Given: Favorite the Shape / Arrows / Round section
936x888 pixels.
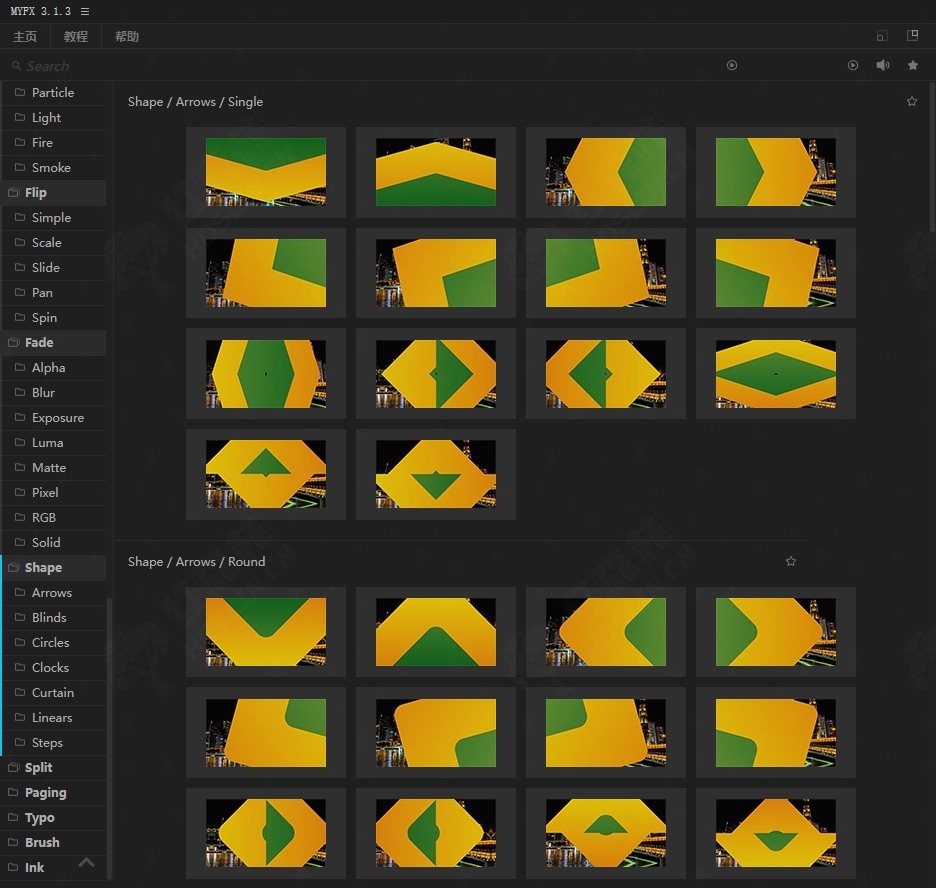Looking at the screenshot, I should [791, 561].
